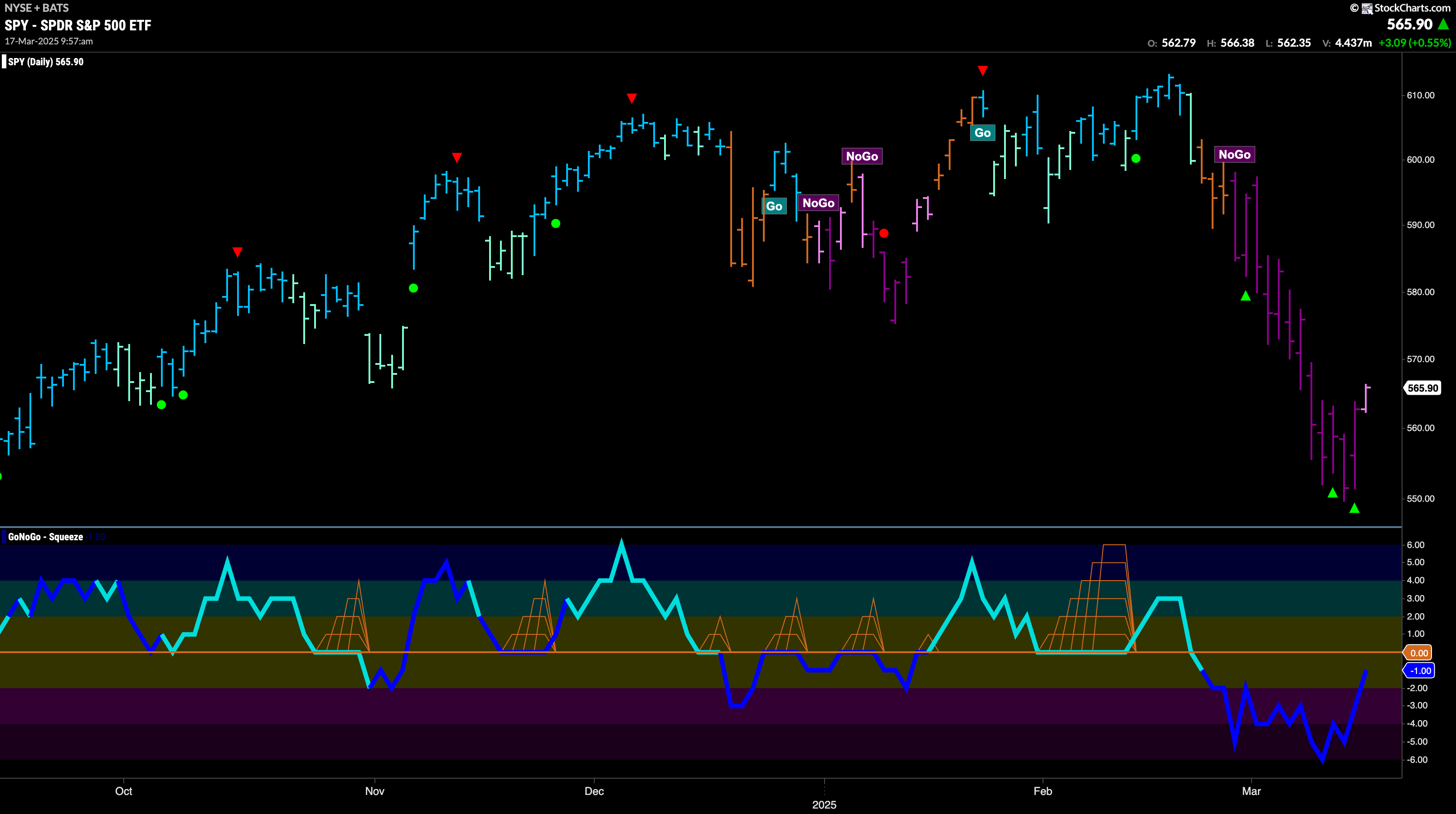Click red down triangle above the late January high

coord(982,70)
